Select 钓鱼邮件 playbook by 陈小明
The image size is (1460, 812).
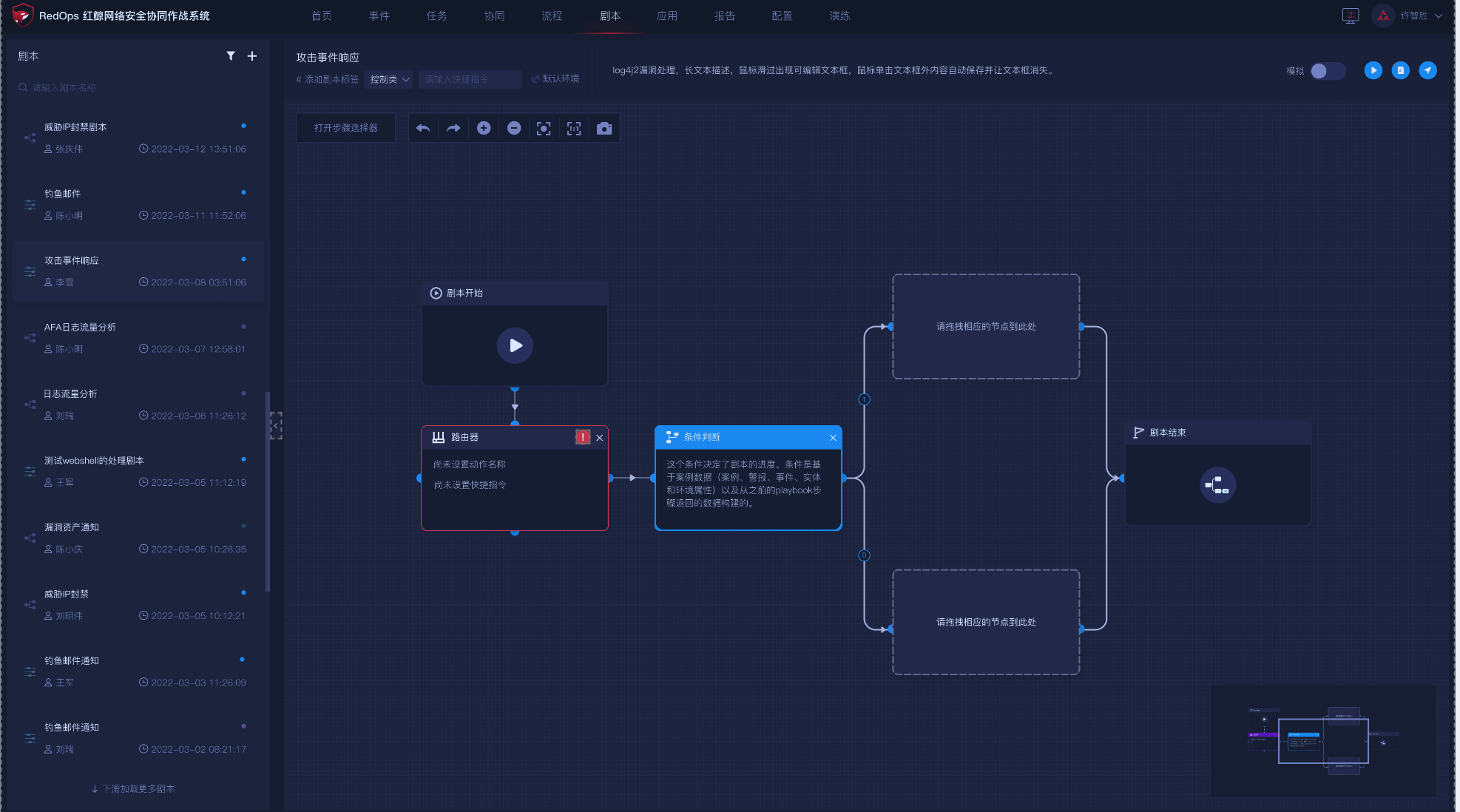coord(138,205)
